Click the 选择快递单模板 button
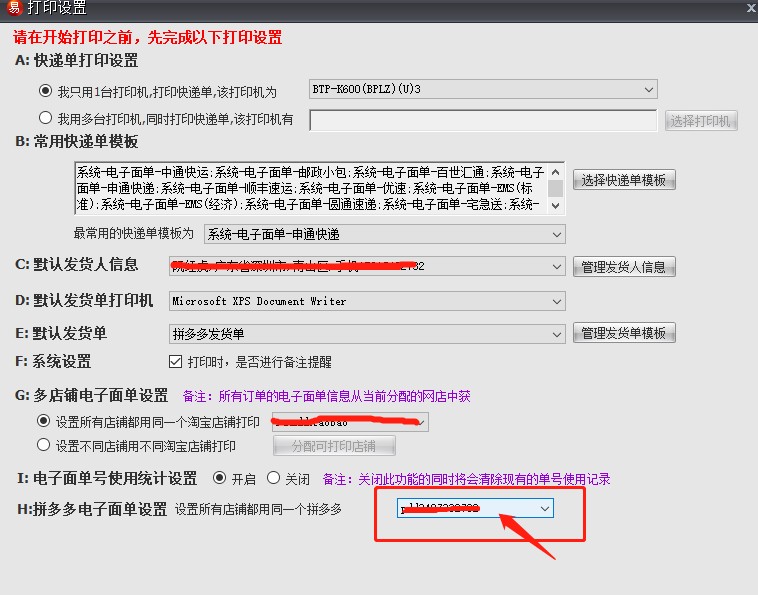 point(624,180)
